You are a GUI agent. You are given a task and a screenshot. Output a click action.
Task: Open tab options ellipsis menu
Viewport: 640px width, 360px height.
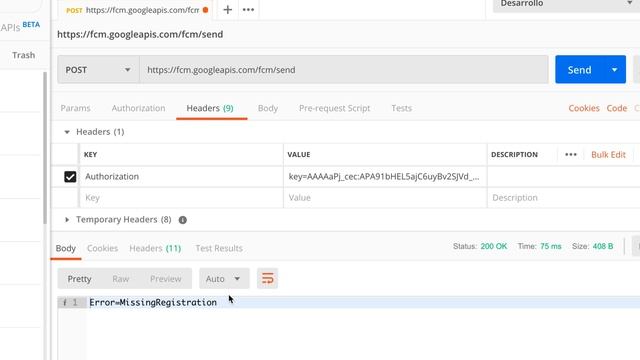pyautogui.click(x=248, y=9)
